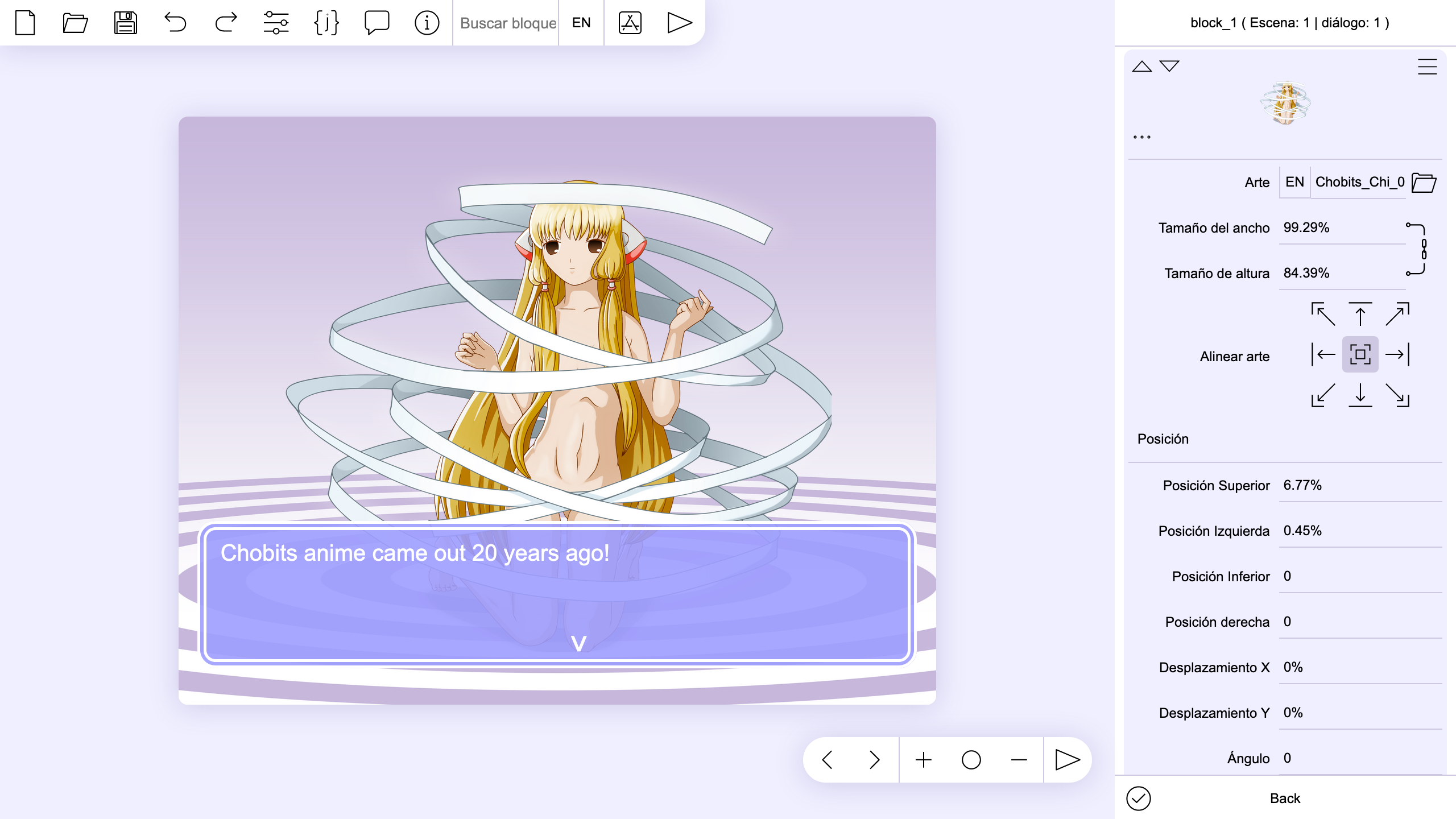This screenshot has width=1456, height=819.
Task: Edit the Ángulo value
Action: [x=1360, y=758]
